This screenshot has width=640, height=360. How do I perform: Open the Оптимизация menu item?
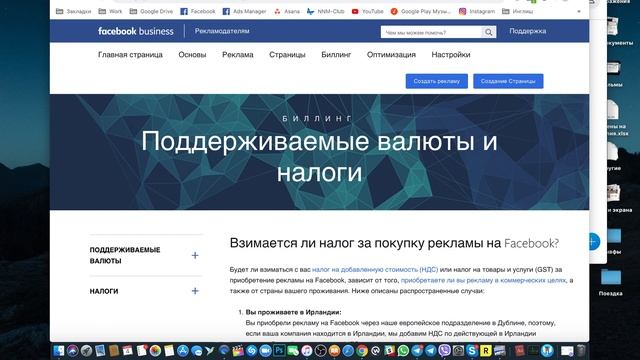(x=391, y=55)
